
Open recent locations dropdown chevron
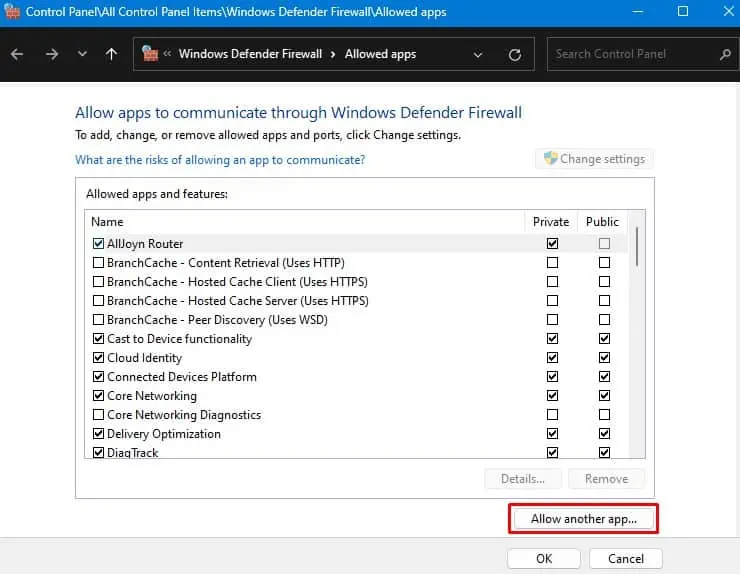(x=82, y=54)
